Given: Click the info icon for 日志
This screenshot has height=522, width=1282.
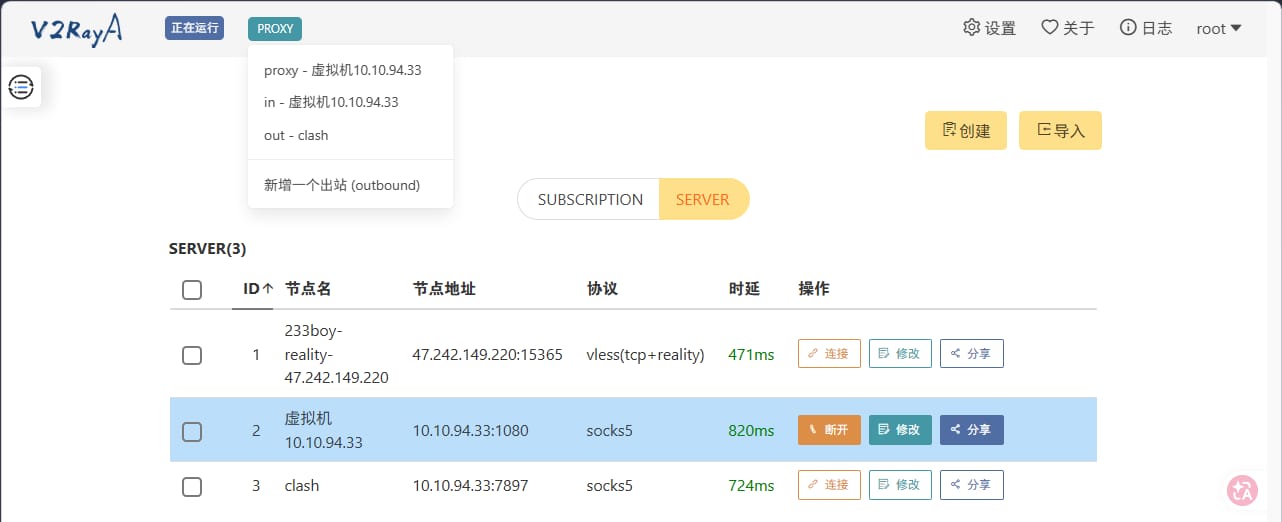Looking at the screenshot, I should pos(1128,28).
